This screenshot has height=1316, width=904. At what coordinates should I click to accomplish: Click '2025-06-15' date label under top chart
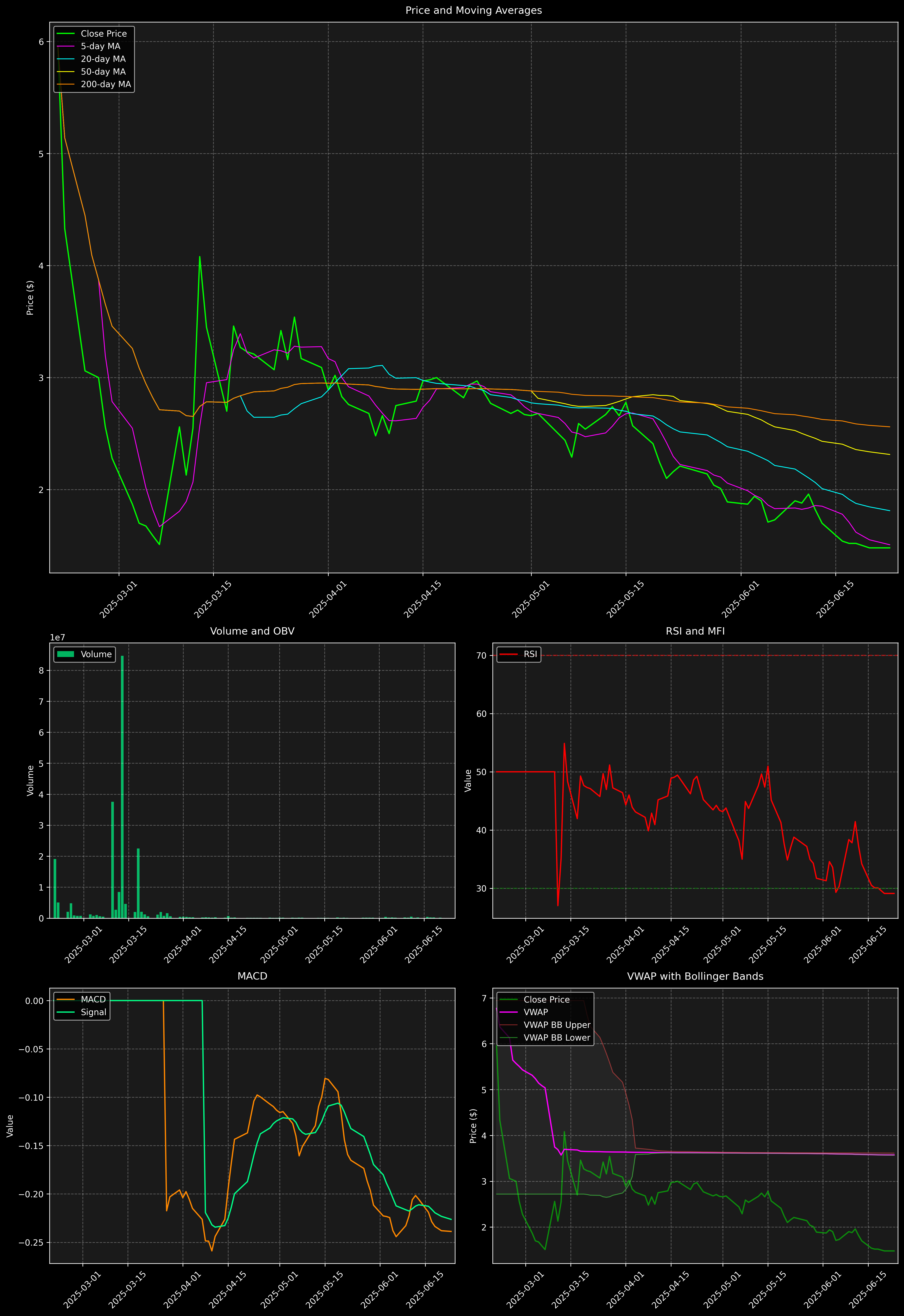(835, 600)
